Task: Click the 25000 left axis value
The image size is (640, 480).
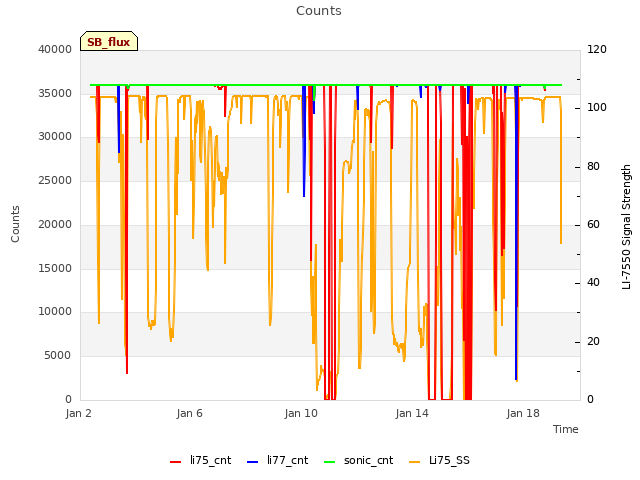Action: 55,180
